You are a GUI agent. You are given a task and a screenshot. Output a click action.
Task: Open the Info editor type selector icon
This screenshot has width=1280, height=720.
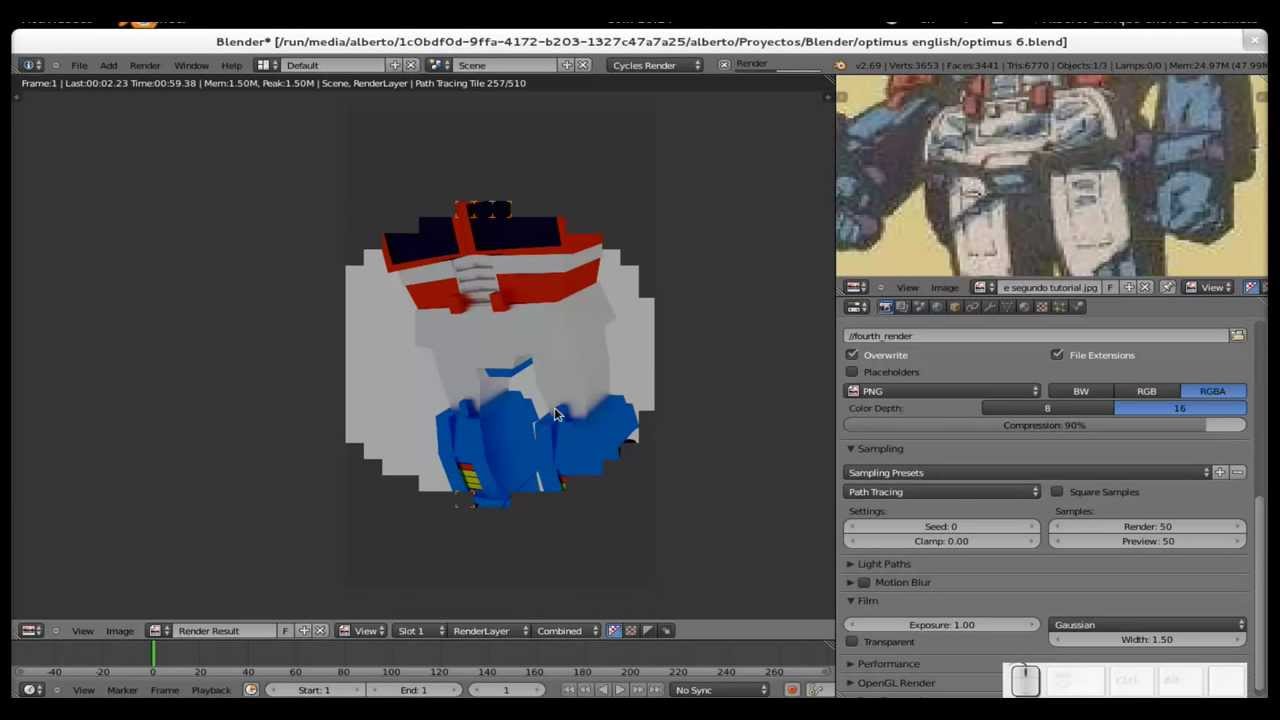click(32, 65)
